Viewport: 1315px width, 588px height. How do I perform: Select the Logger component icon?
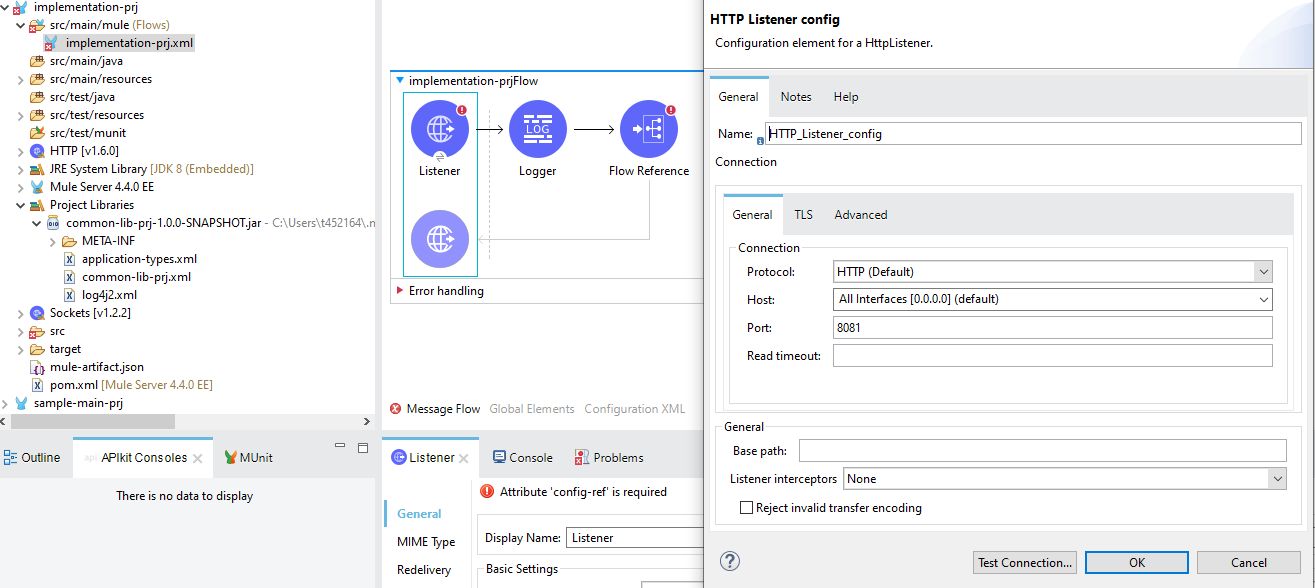(537, 129)
